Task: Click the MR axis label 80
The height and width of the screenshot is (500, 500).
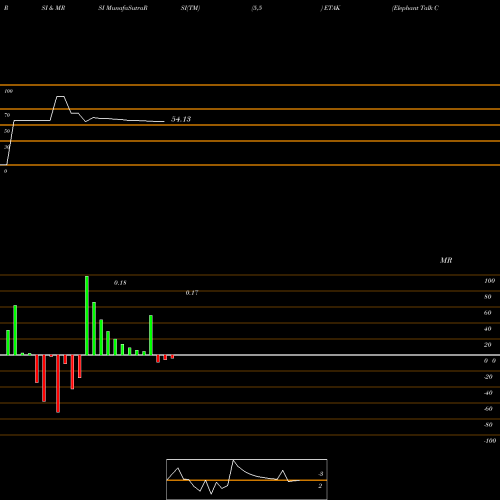Action: coord(488,297)
